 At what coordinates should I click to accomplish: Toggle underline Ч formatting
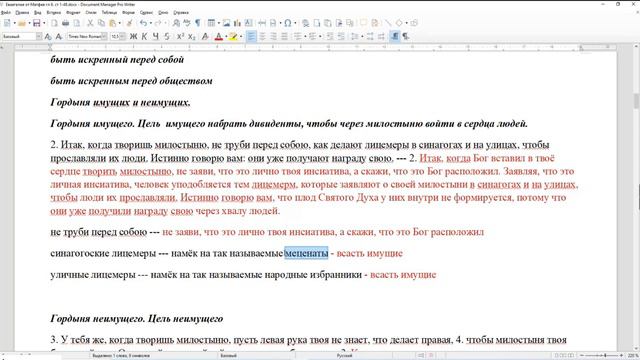(156, 37)
